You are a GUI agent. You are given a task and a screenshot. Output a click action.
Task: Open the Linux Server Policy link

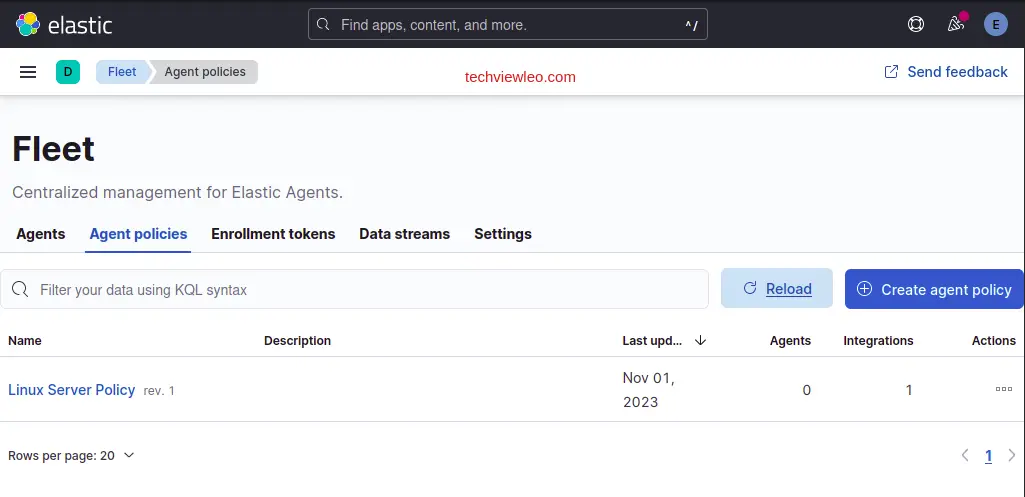coord(72,390)
